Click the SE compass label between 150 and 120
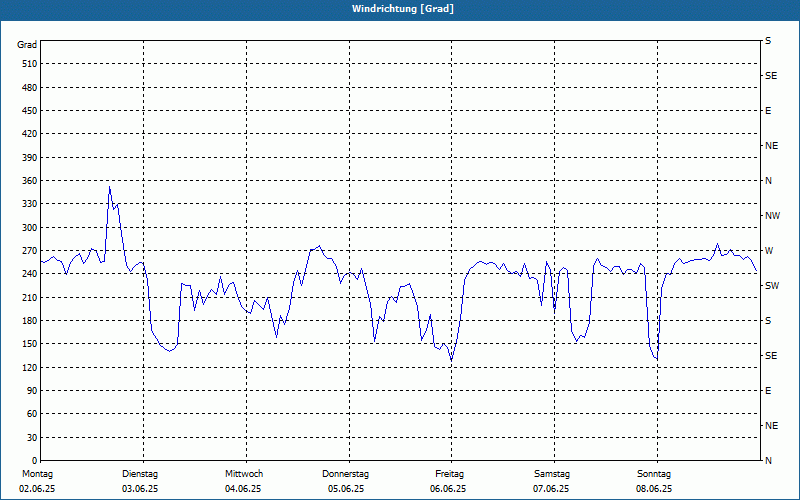The image size is (800, 500). [771, 356]
